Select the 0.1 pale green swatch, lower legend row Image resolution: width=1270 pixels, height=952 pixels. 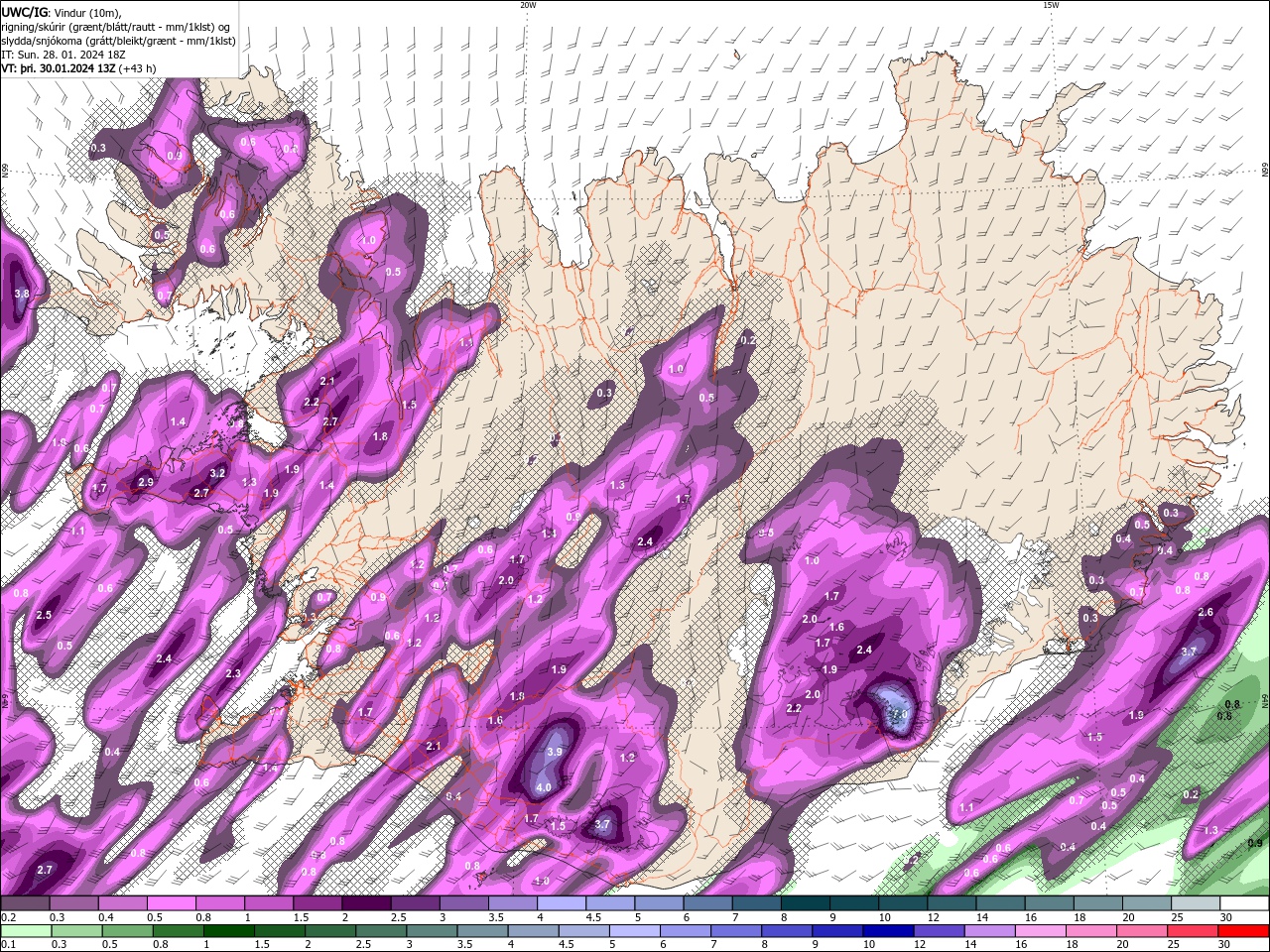[x=26, y=931]
